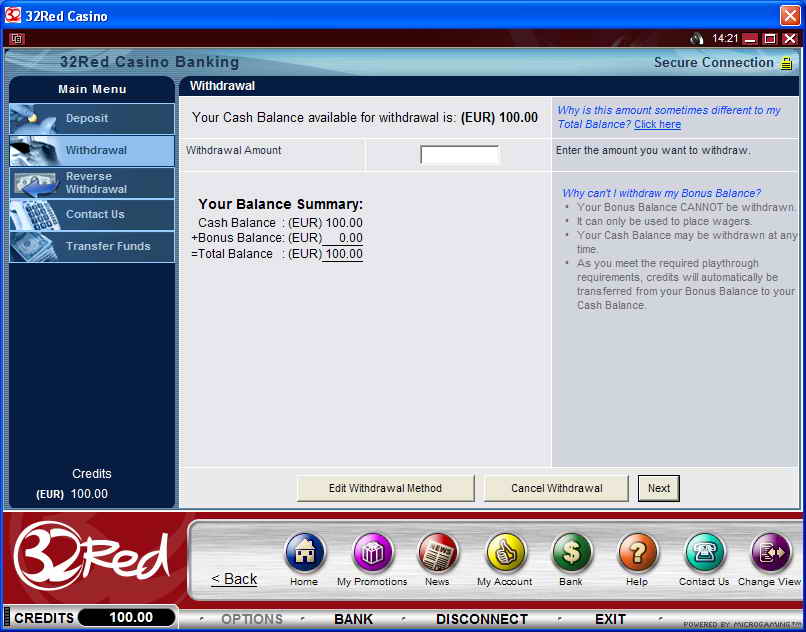Click the inner dark-bar close button
The image size is (806, 632).
coord(790,39)
